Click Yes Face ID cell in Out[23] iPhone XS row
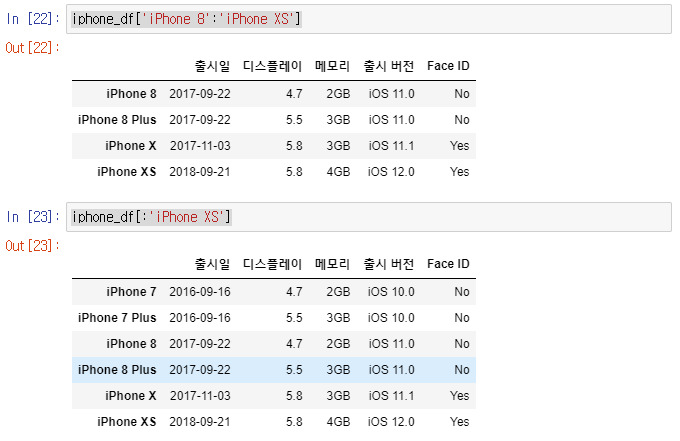The image size is (680, 441). click(460, 422)
